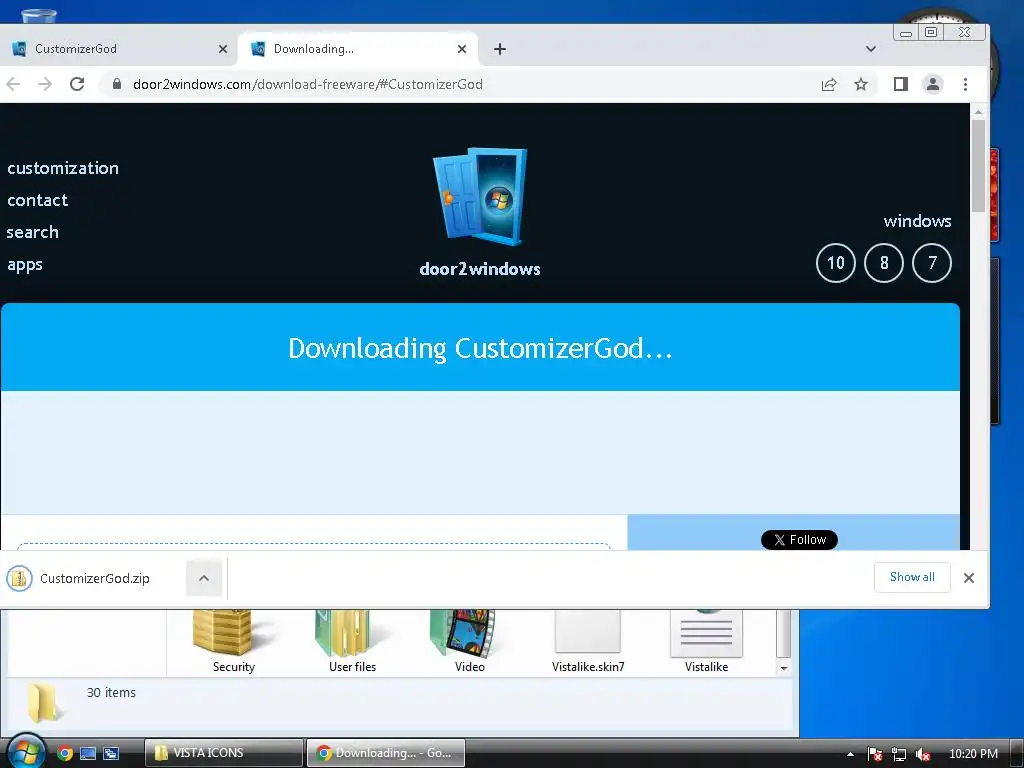Launch Chrome from quick launch
Image resolution: width=1024 pixels, height=768 pixels.
click(64, 753)
